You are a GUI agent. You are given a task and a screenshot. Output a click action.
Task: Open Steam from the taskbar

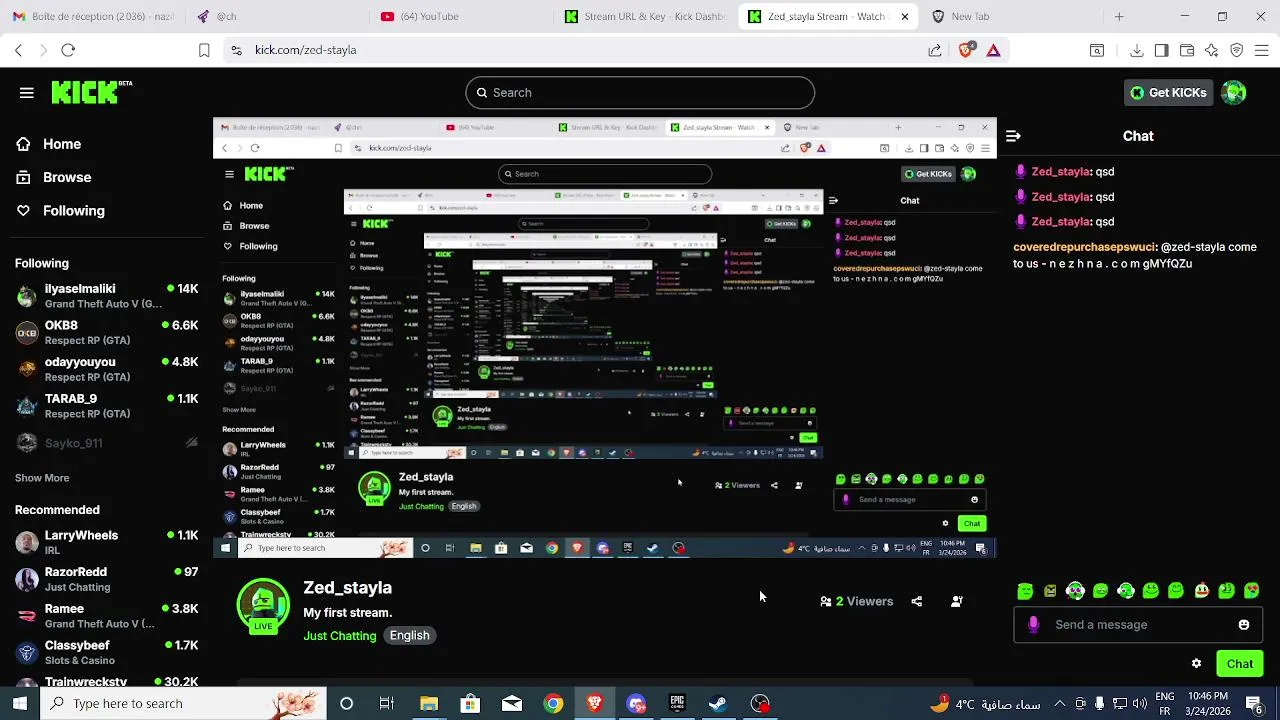718,704
